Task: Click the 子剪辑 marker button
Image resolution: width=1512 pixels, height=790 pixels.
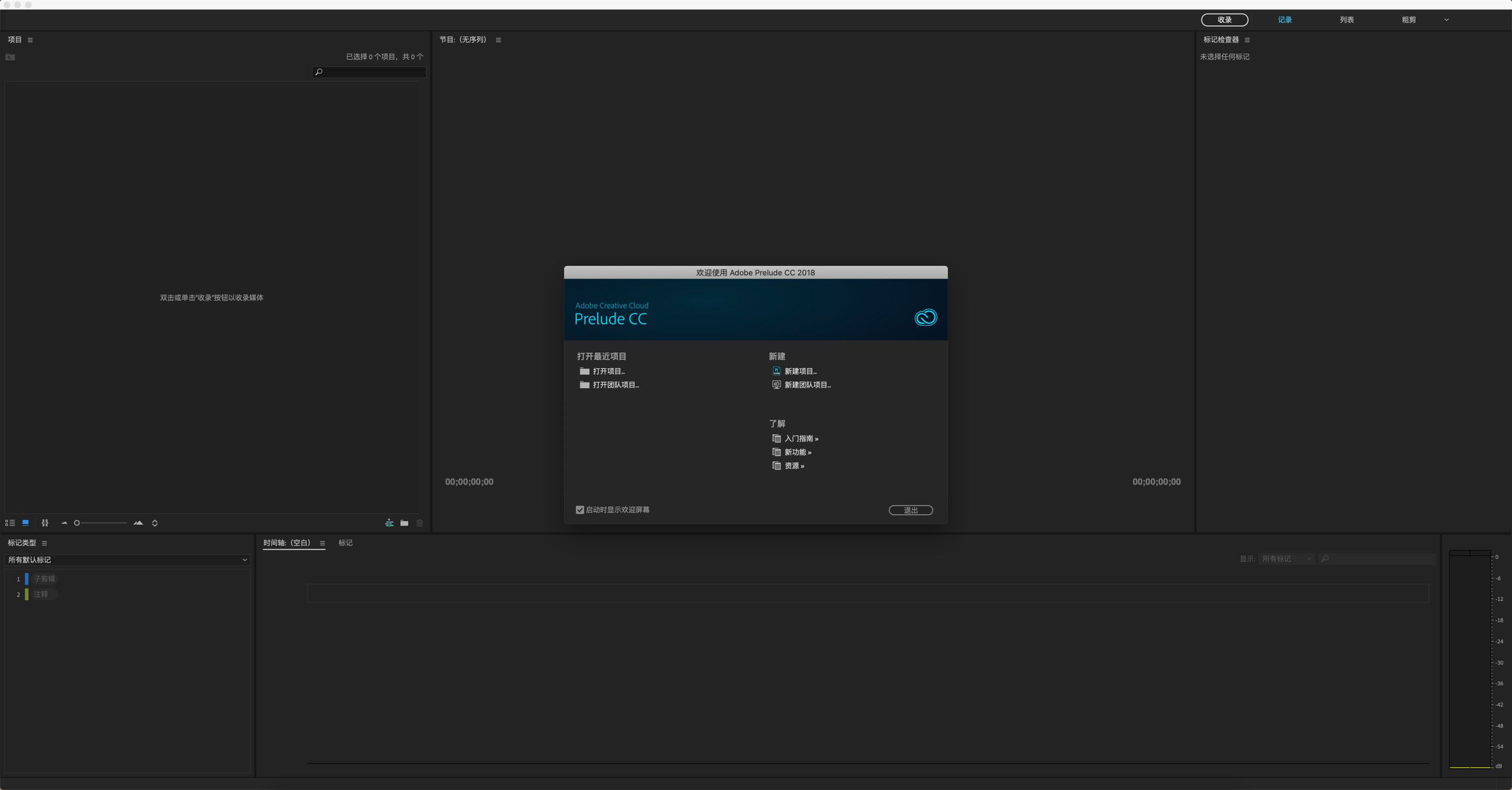Action: tap(44, 579)
